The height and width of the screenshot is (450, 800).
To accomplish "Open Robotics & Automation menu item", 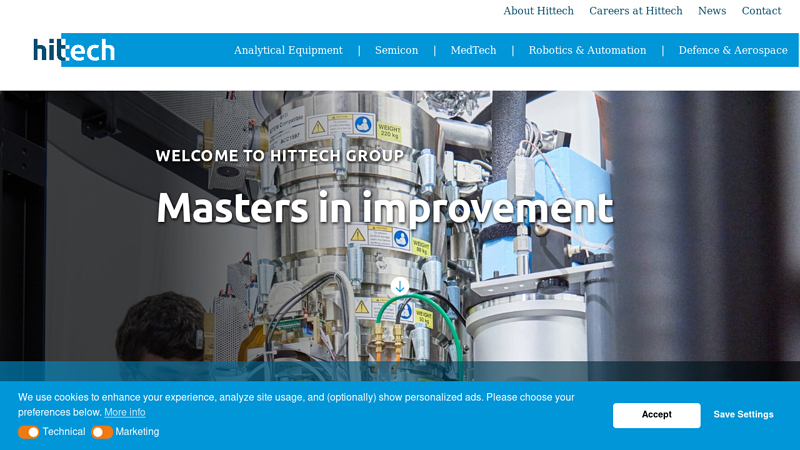I will click(x=587, y=50).
